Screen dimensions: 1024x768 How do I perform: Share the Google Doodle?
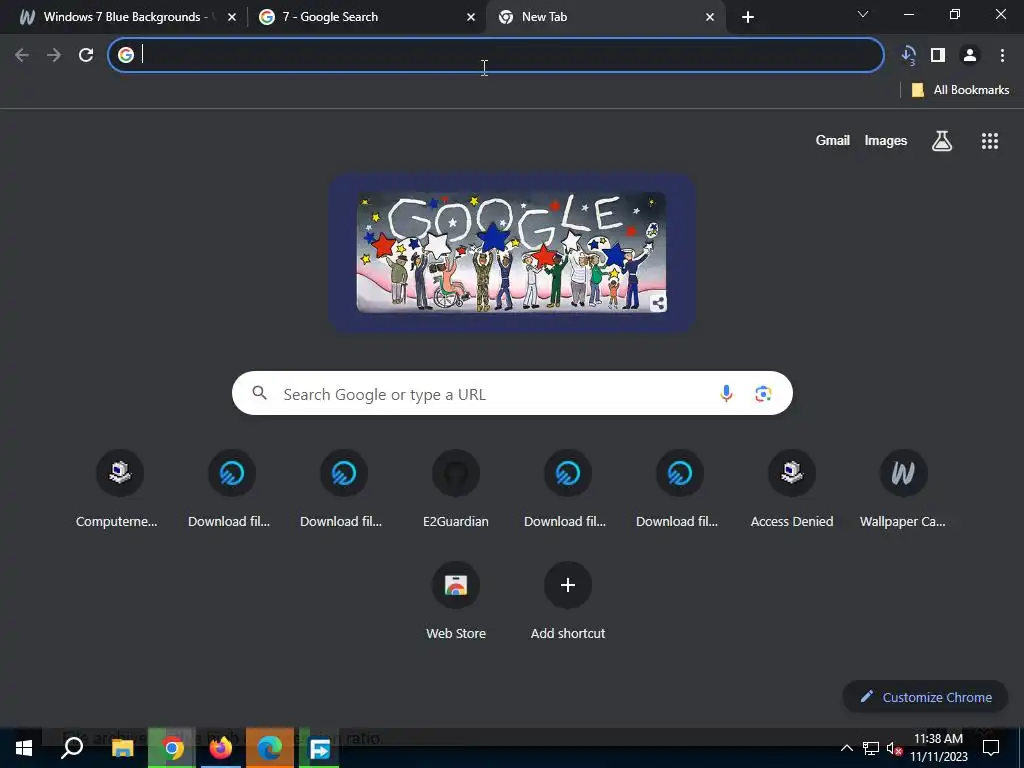click(x=658, y=303)
